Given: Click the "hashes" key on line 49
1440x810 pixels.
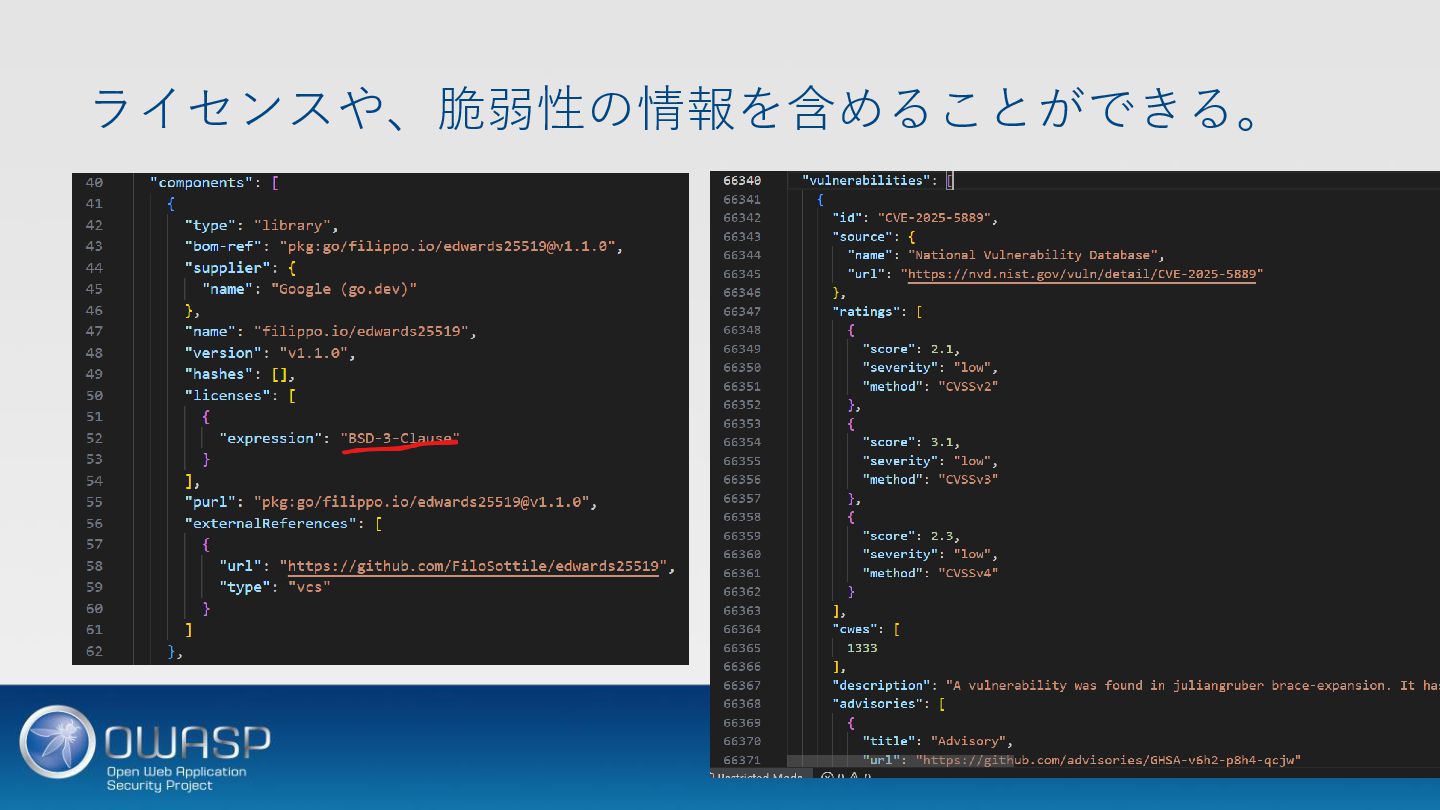Looking at the screenshot, I should [220, 374].
